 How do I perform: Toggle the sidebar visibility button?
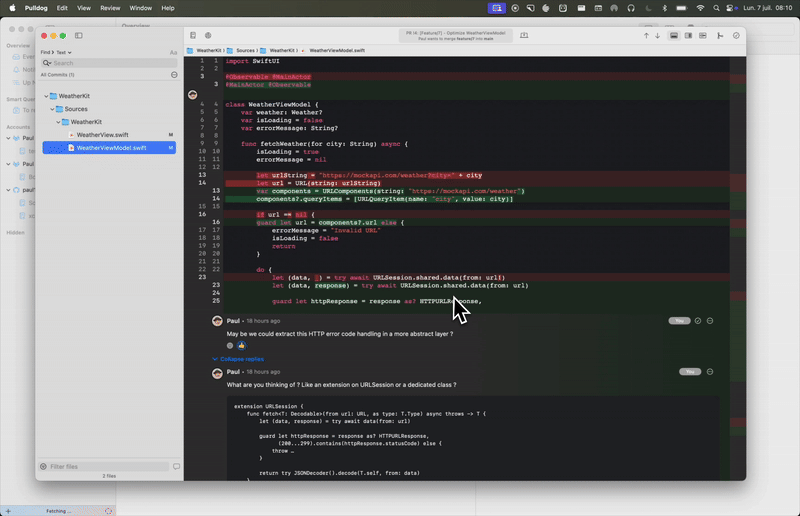[x=79, y=36]
